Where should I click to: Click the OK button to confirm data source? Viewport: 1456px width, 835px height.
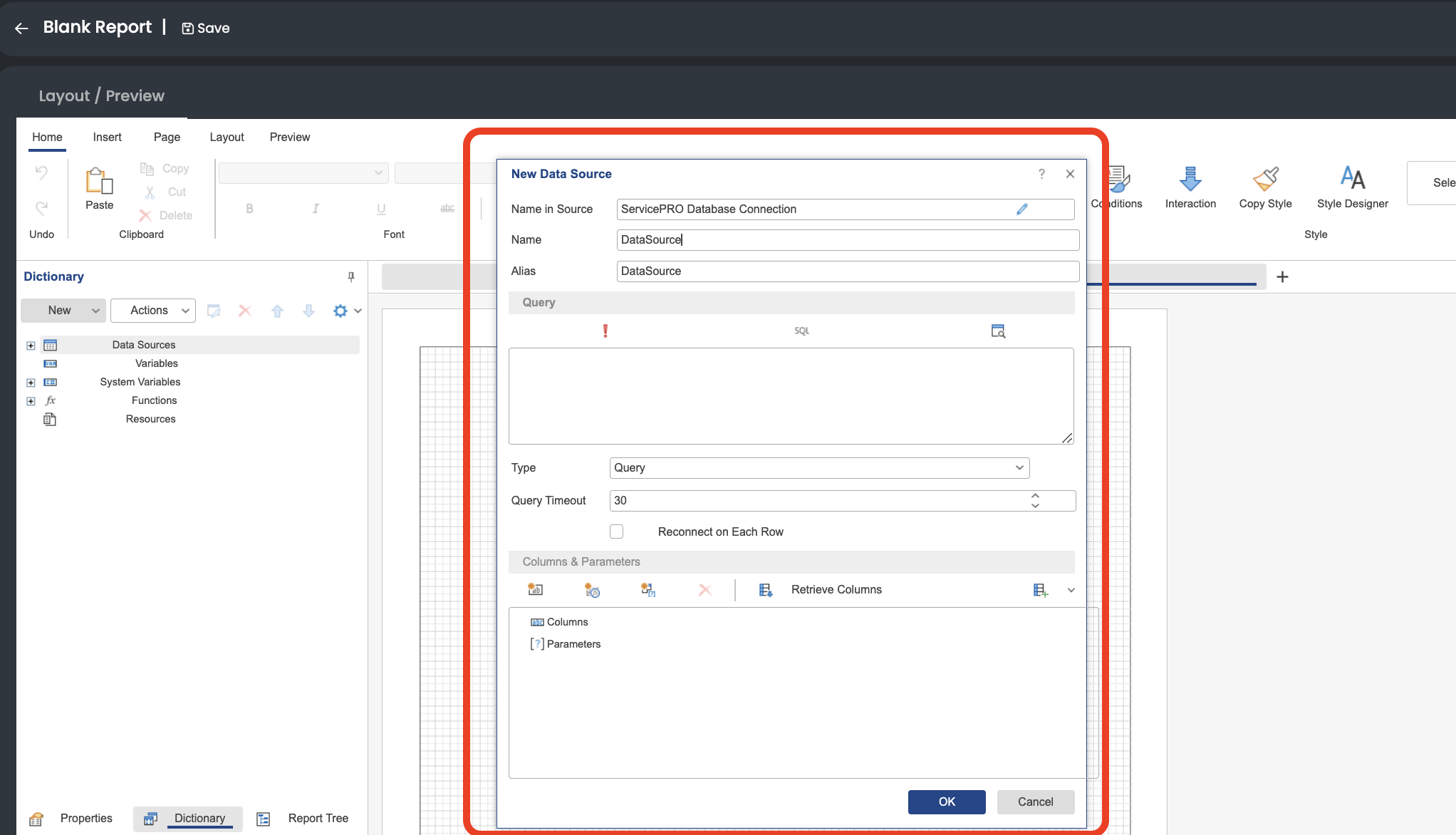click(x=947, y=801)
